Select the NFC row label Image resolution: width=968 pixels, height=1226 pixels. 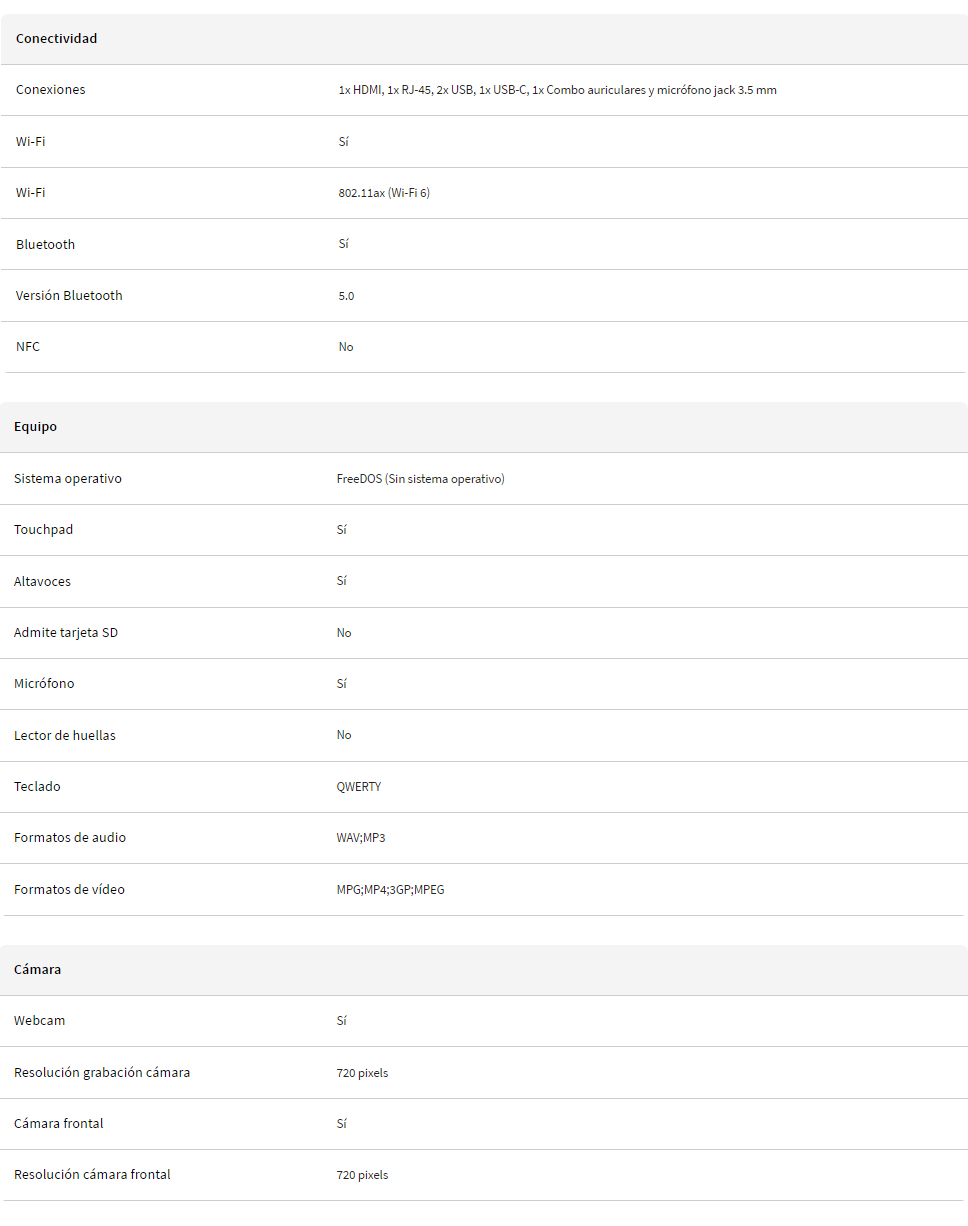[28, 347]
